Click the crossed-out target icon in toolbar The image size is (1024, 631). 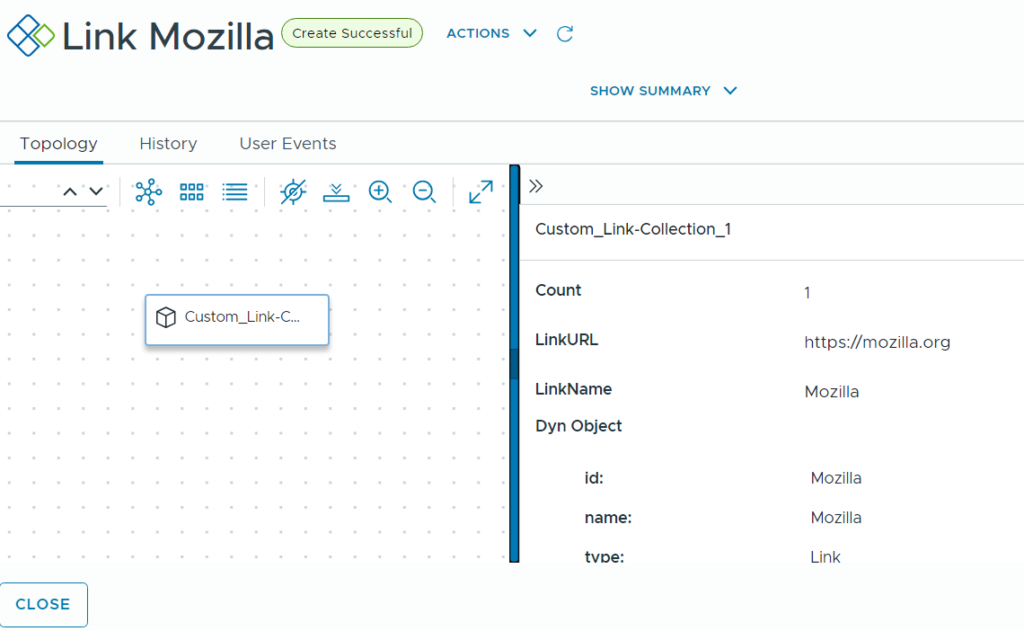pos(293,192)
